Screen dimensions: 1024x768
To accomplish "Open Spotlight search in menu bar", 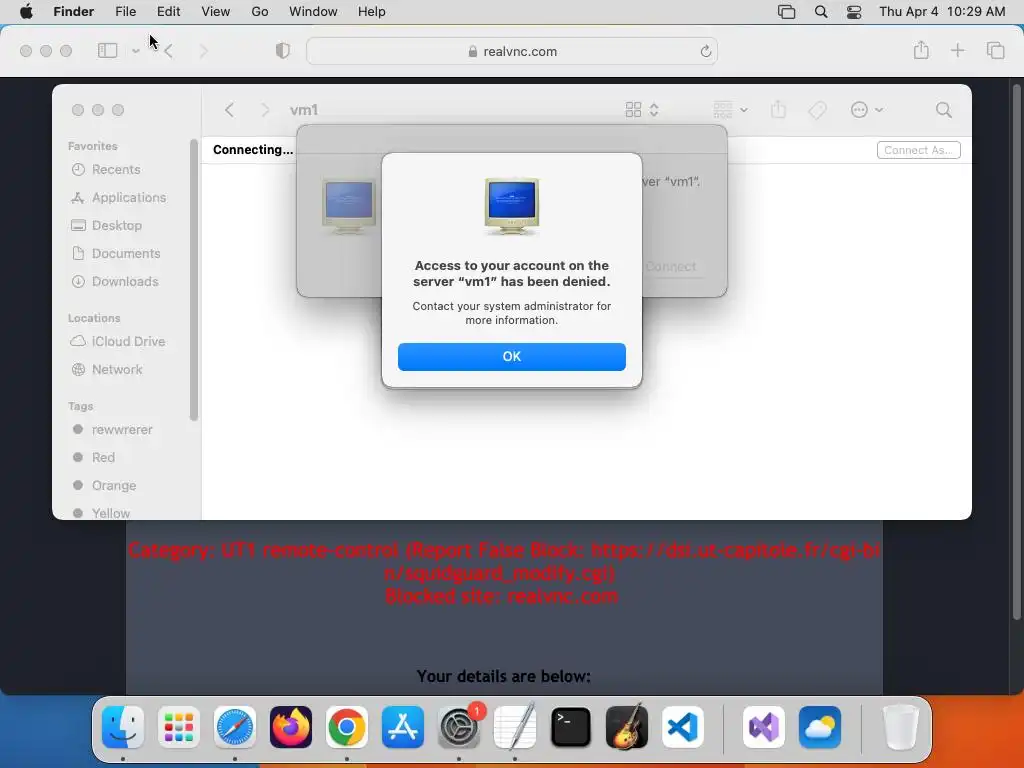I will pyautogui.click(x=821, y=12).
